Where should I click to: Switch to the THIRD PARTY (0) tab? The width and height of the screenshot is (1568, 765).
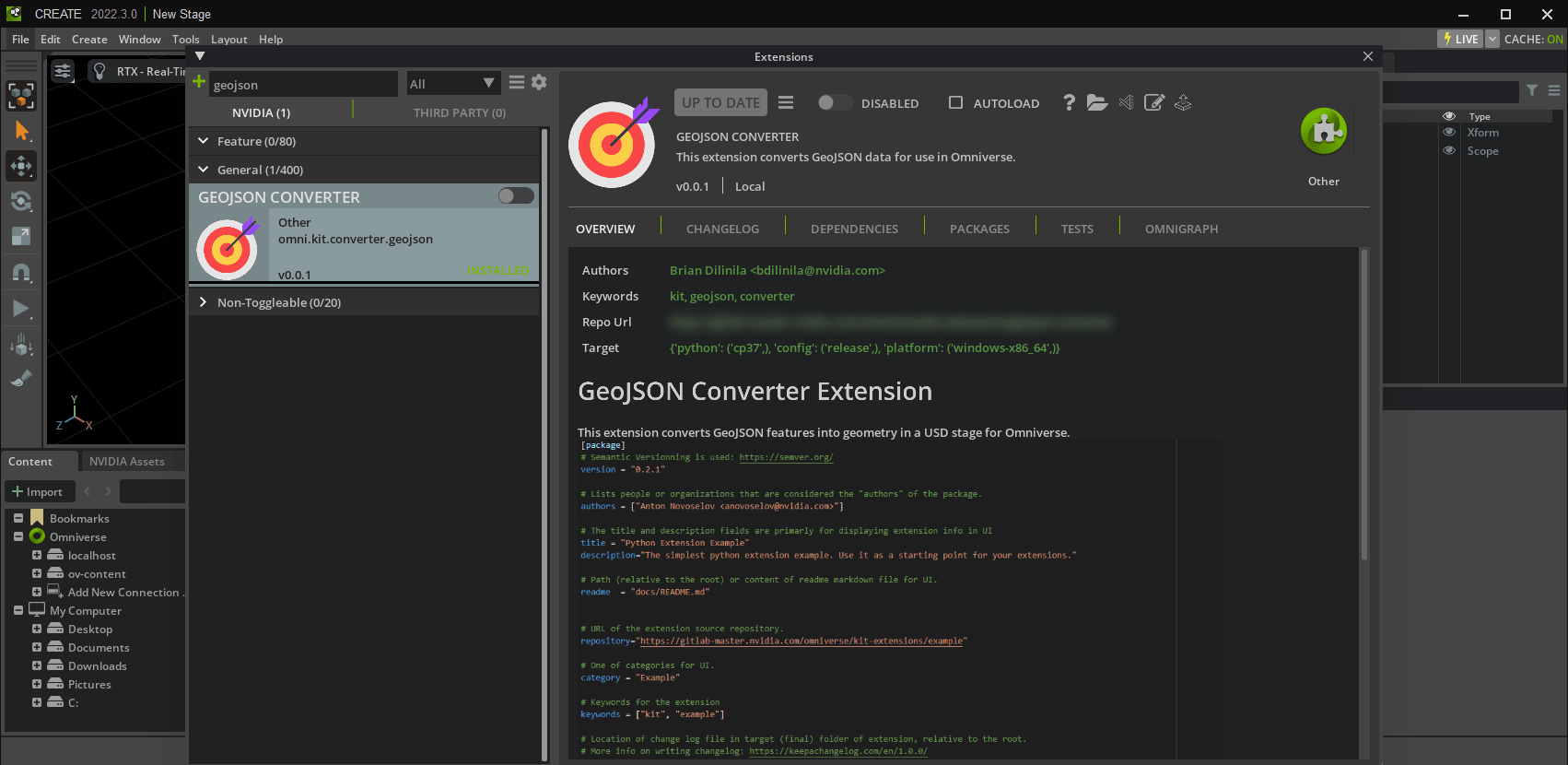point(459,112)
